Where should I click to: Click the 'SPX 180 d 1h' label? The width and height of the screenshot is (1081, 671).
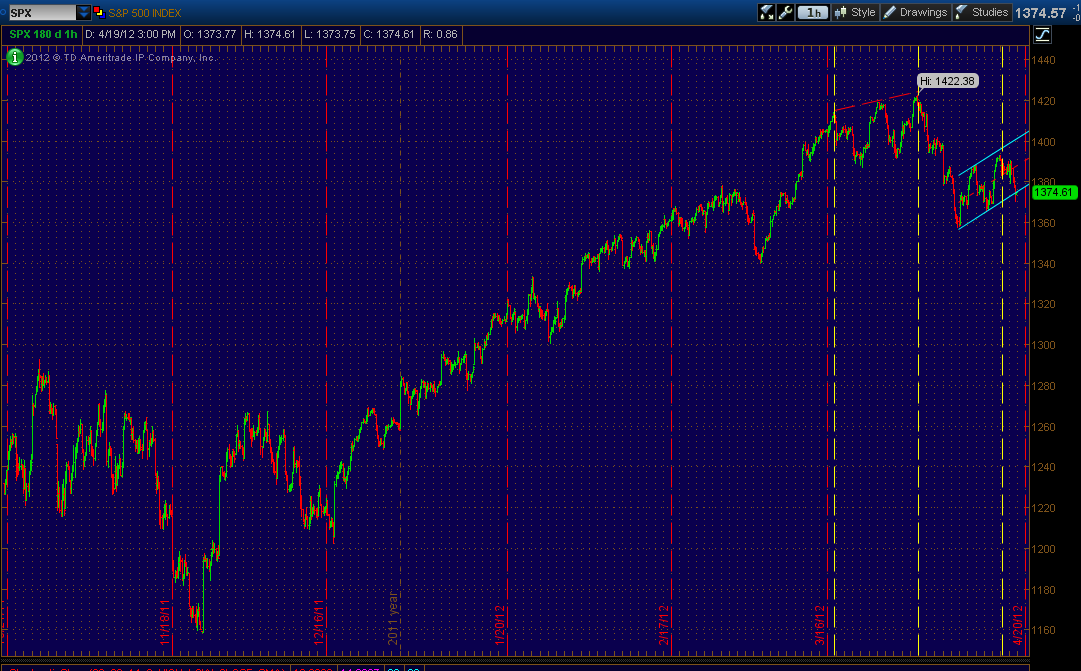[43, 34]
